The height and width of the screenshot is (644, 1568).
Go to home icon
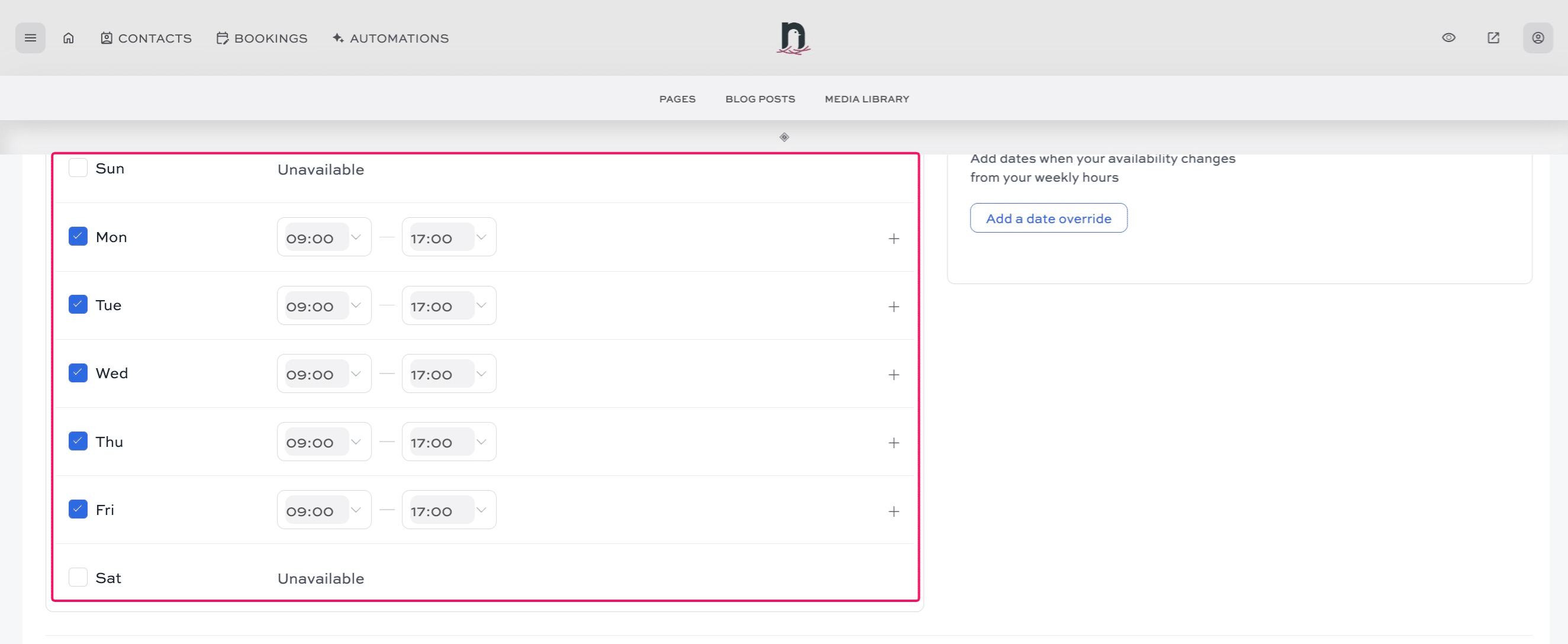(69, 38)
